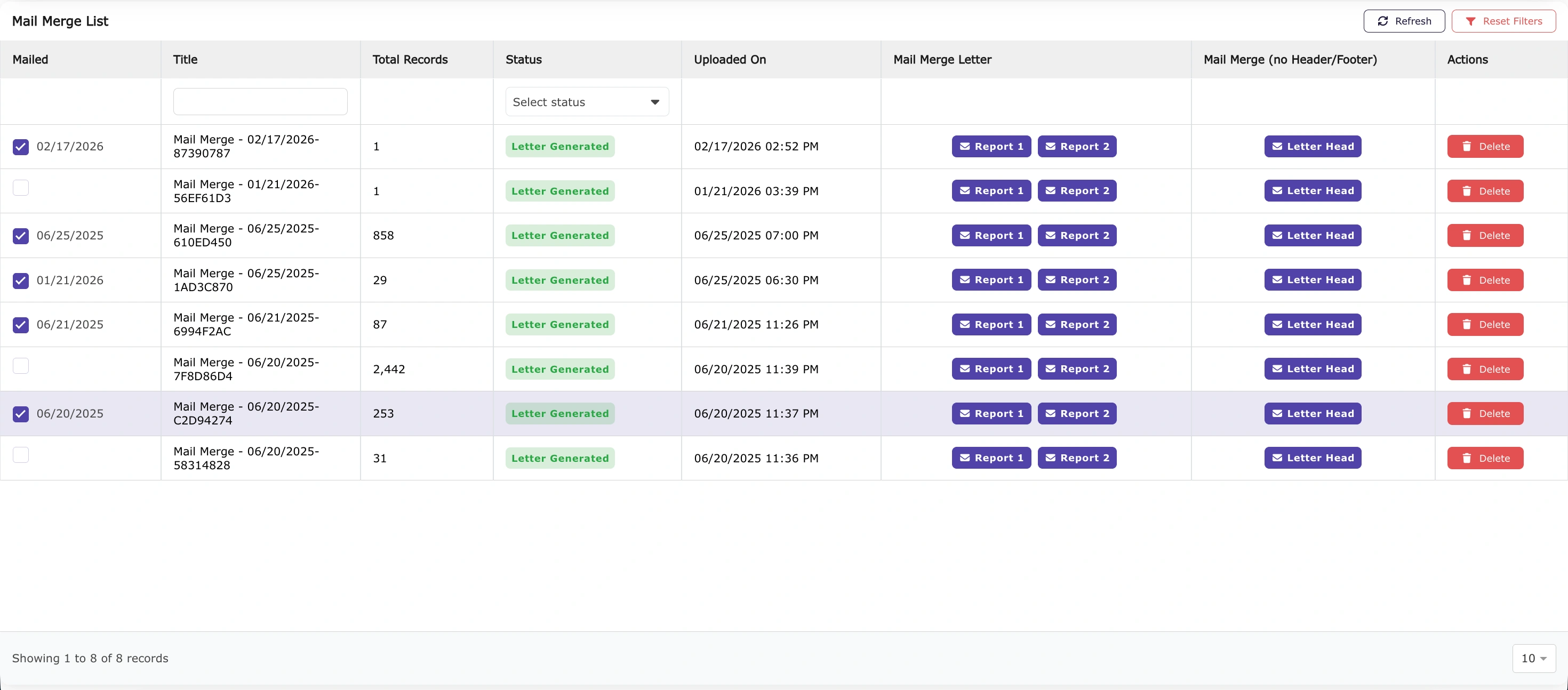
Task: Click the Reset Filters funnel button
Action: 1503,21
